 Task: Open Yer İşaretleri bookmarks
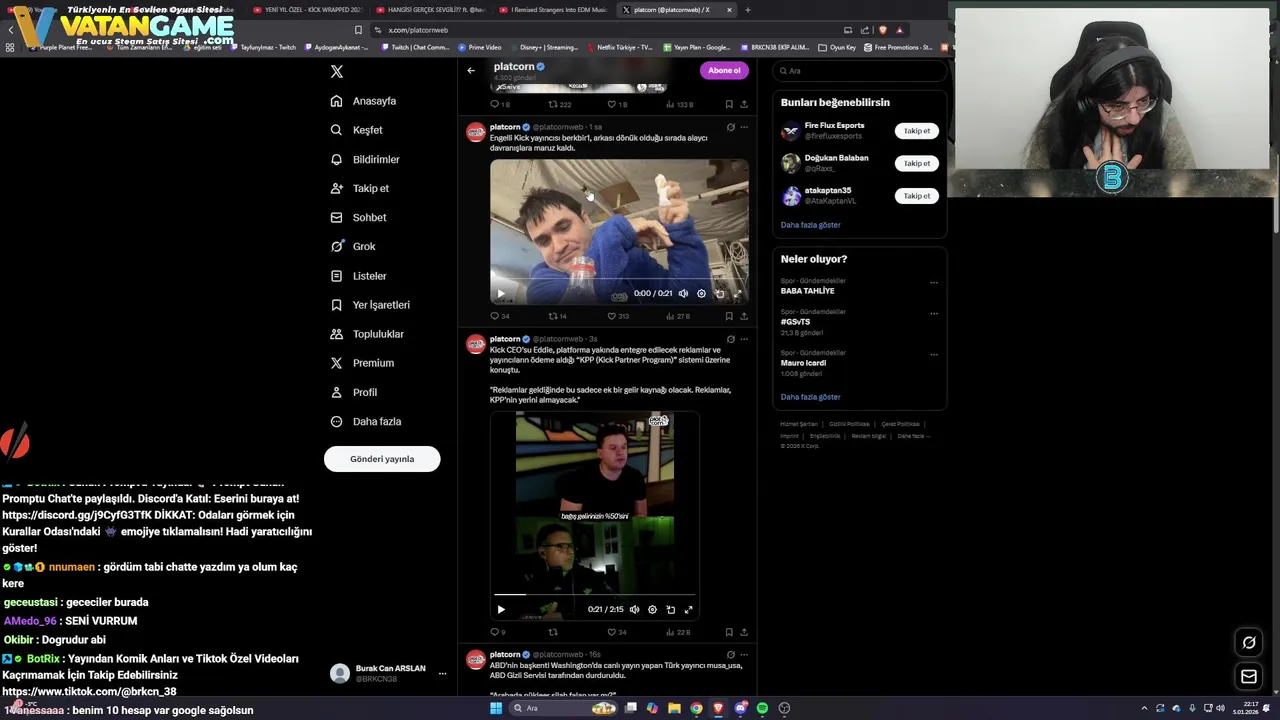[x=370, y=305]
